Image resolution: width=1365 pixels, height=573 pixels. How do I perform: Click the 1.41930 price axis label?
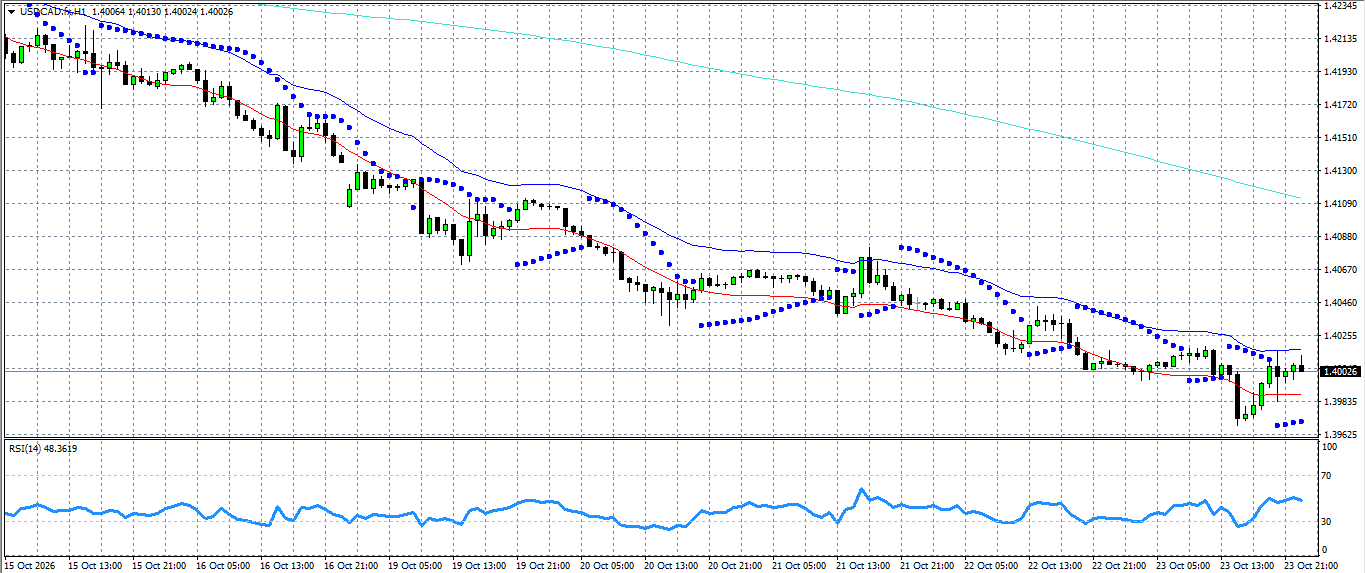pos(1339,72)
